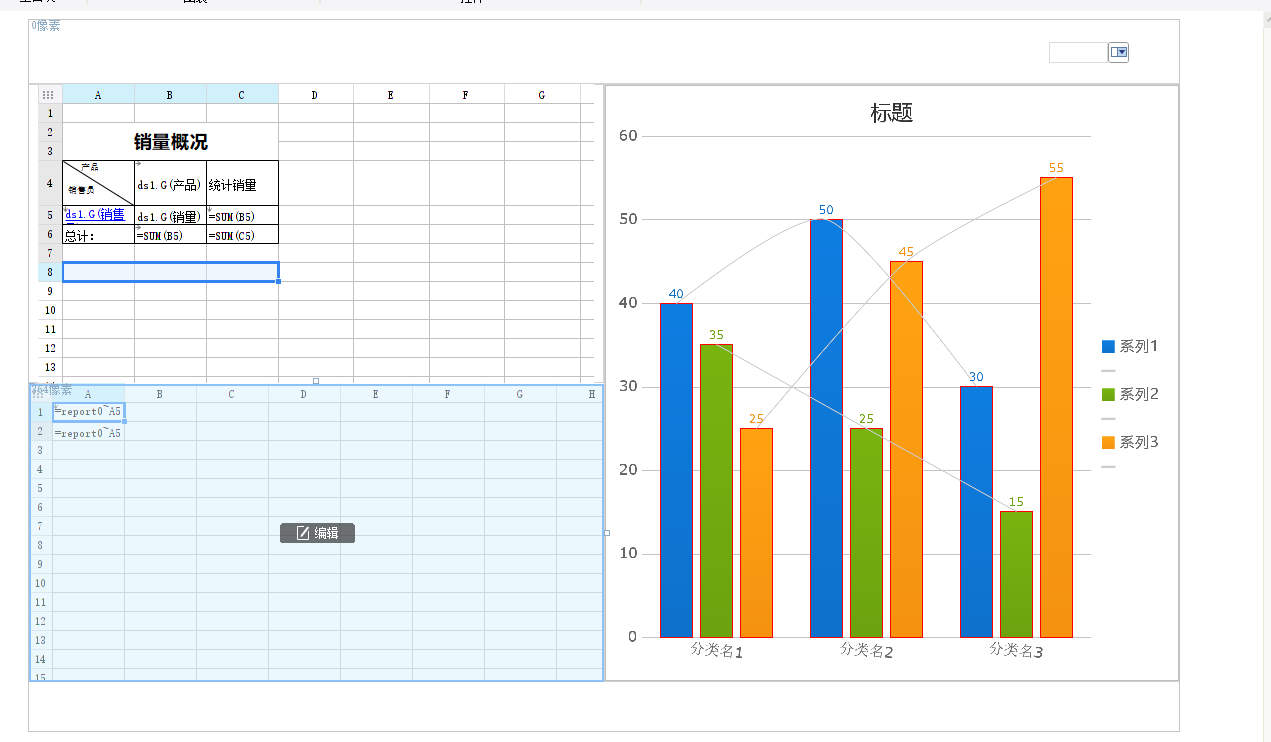The image size is (1271, 742).
Task: Click the blue bar labeled 50
Action: coord(826,428)
